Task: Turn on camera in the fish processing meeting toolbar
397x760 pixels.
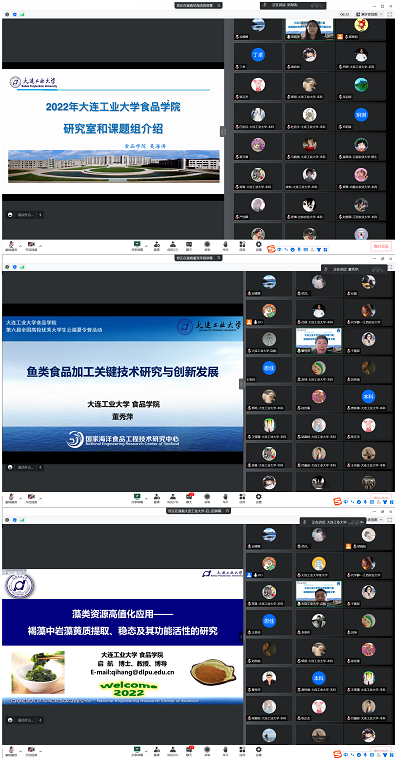Action: (31, 498)
